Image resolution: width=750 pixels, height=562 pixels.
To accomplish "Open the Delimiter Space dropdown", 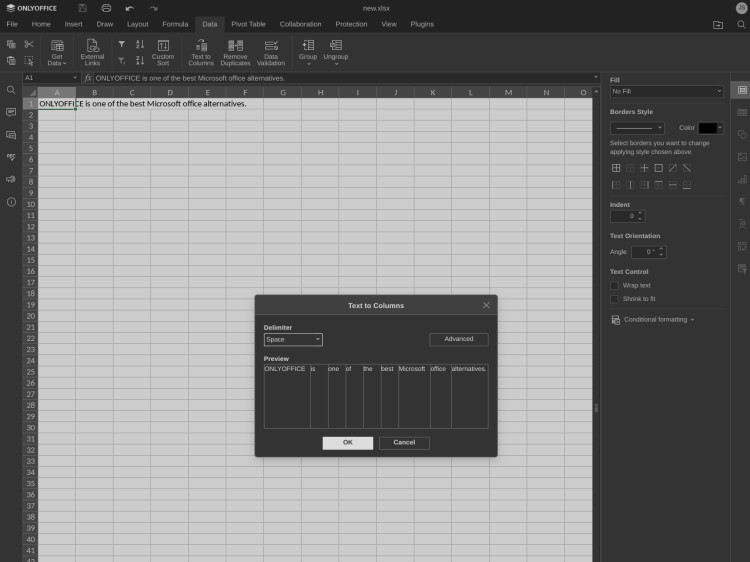I will pyautogui.click(x=293, y=340).
